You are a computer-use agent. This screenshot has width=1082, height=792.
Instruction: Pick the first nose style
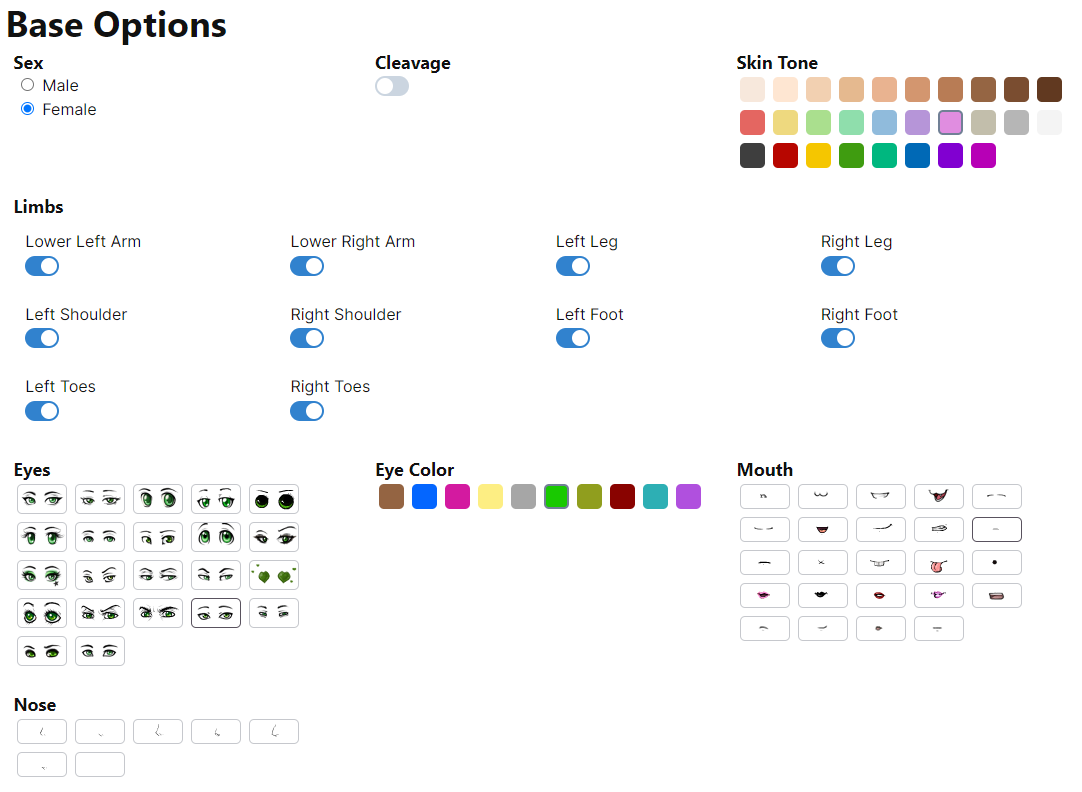tap(42, 732)
